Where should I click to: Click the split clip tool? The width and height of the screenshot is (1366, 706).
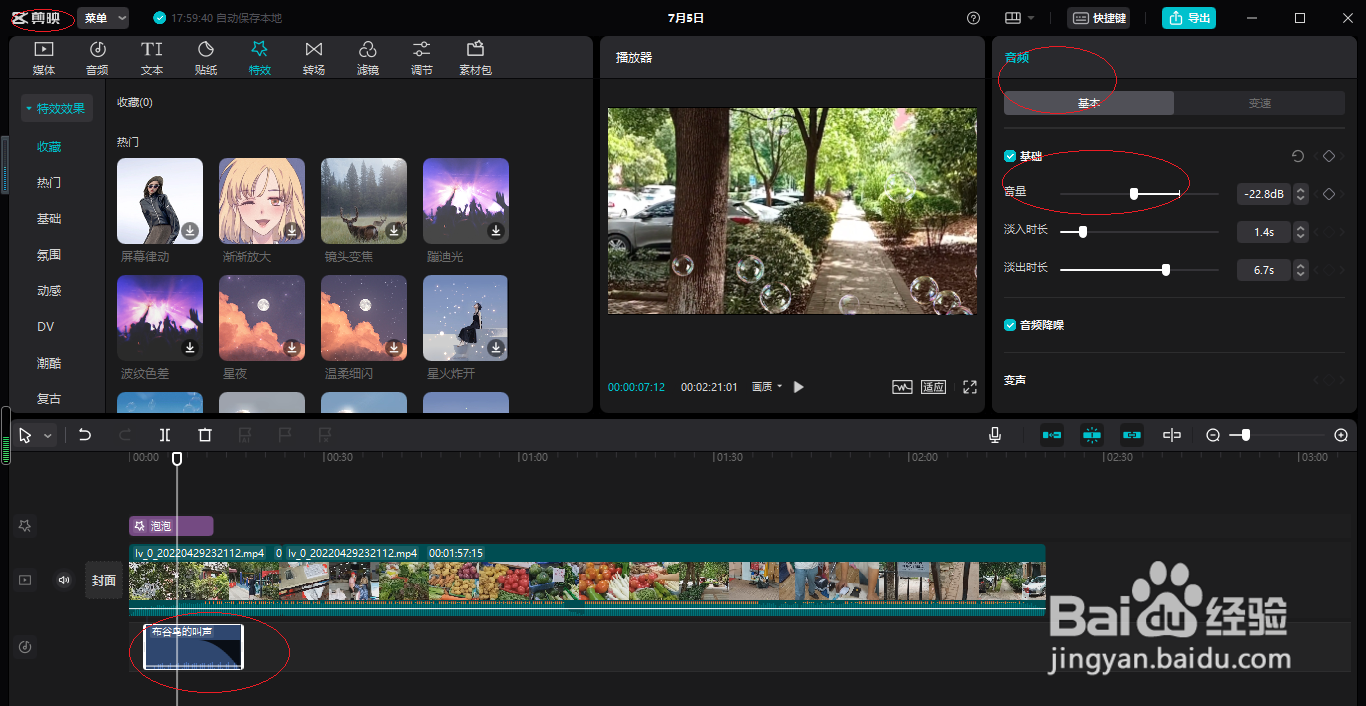coord(165,435)
